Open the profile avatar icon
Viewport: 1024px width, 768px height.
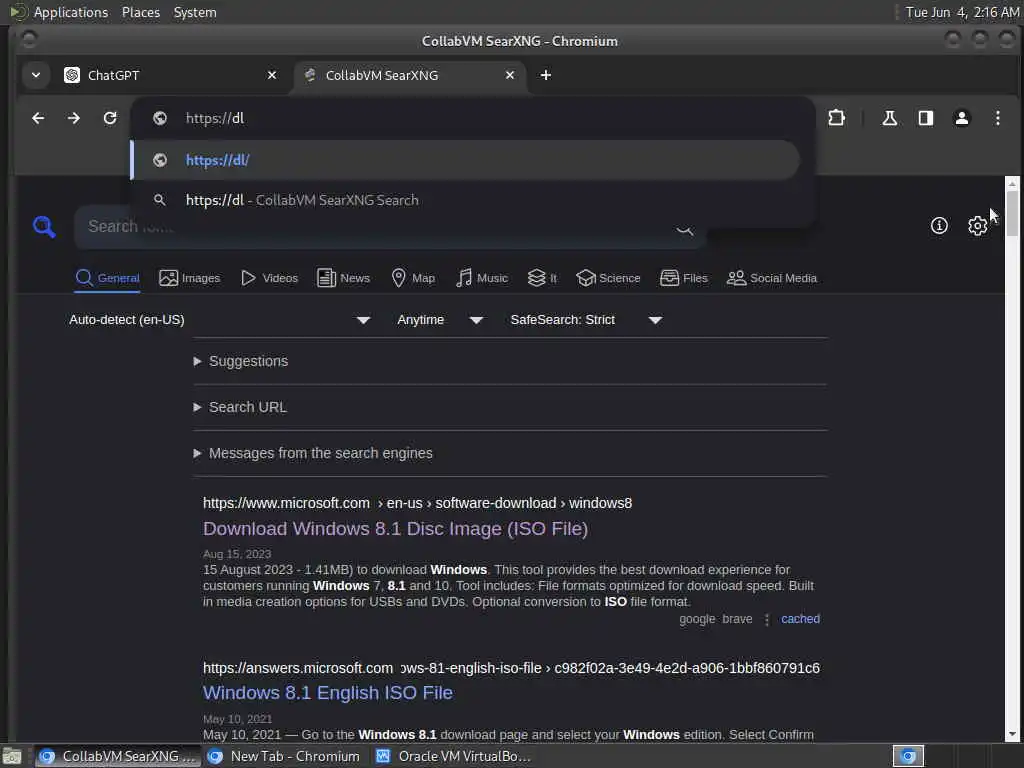(x=961, y=118)
